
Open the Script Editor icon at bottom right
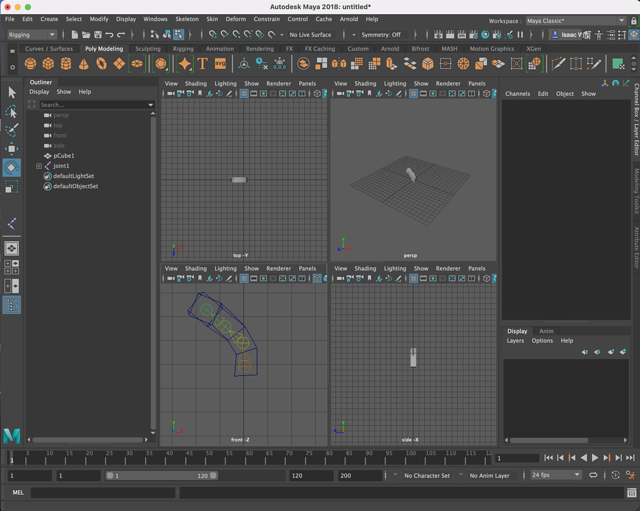pos(631,493)
